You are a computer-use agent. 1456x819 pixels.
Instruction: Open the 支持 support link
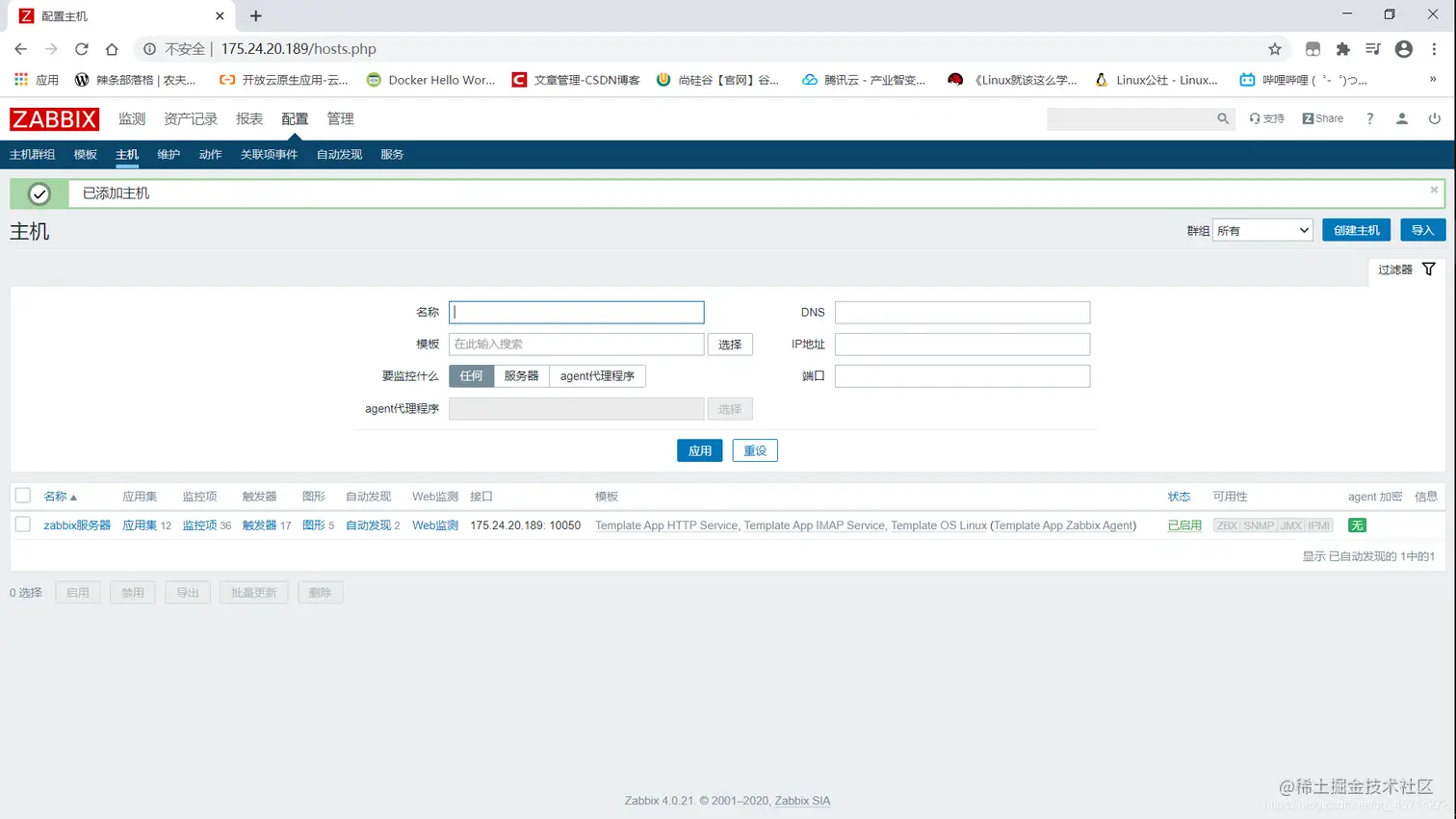[1267, 118]
